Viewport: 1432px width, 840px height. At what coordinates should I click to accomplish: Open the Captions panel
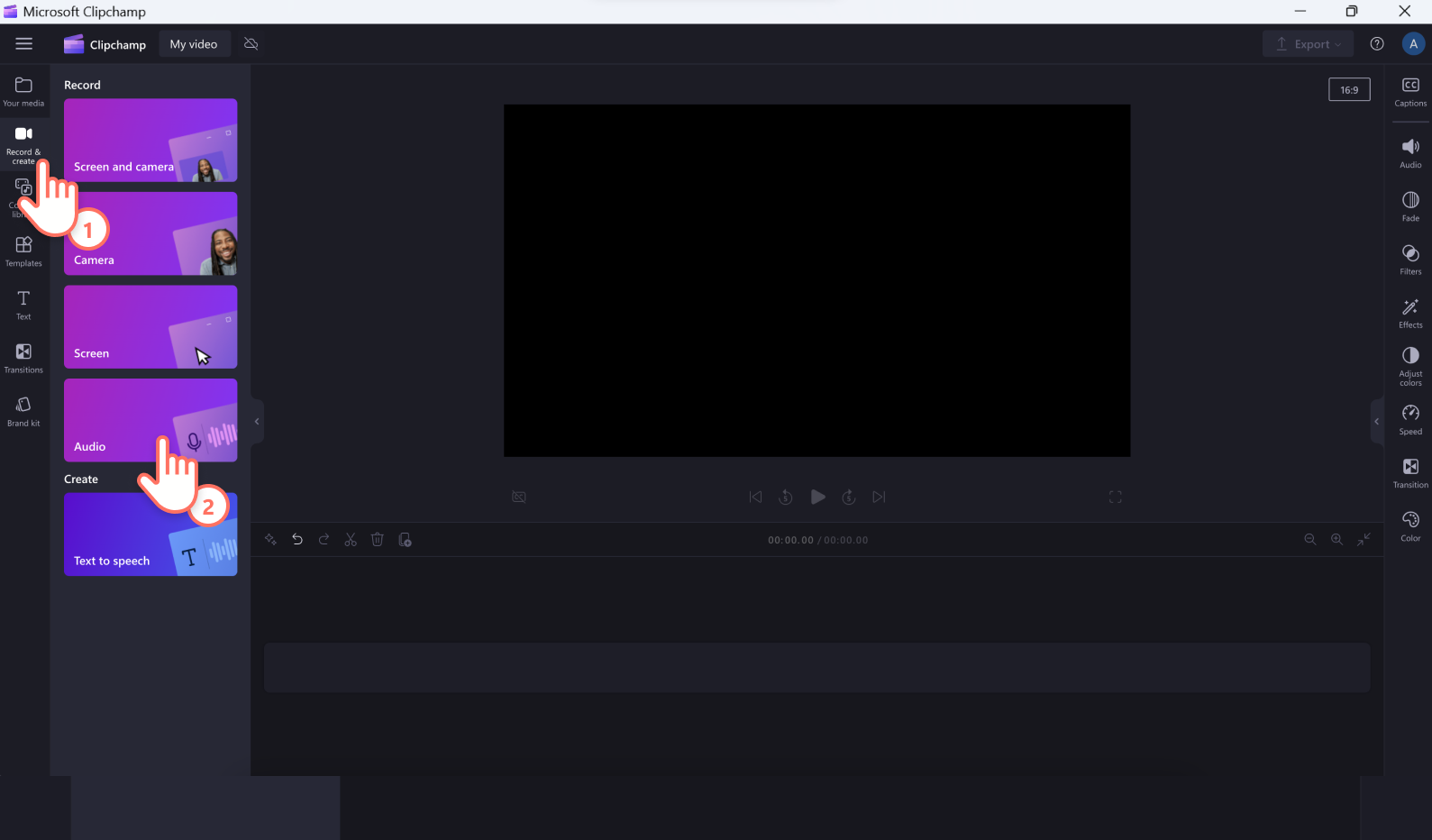1410,92
